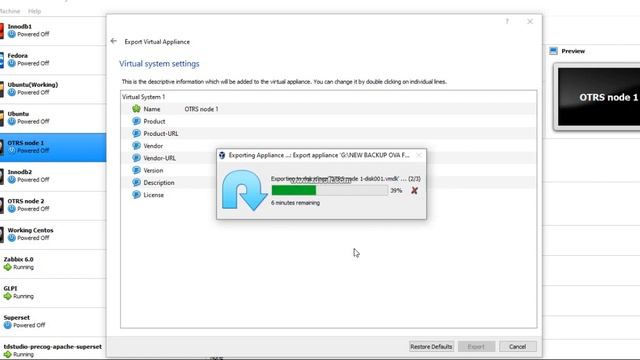Click the License label
The image size is (640, 360).
pos(153,195)
